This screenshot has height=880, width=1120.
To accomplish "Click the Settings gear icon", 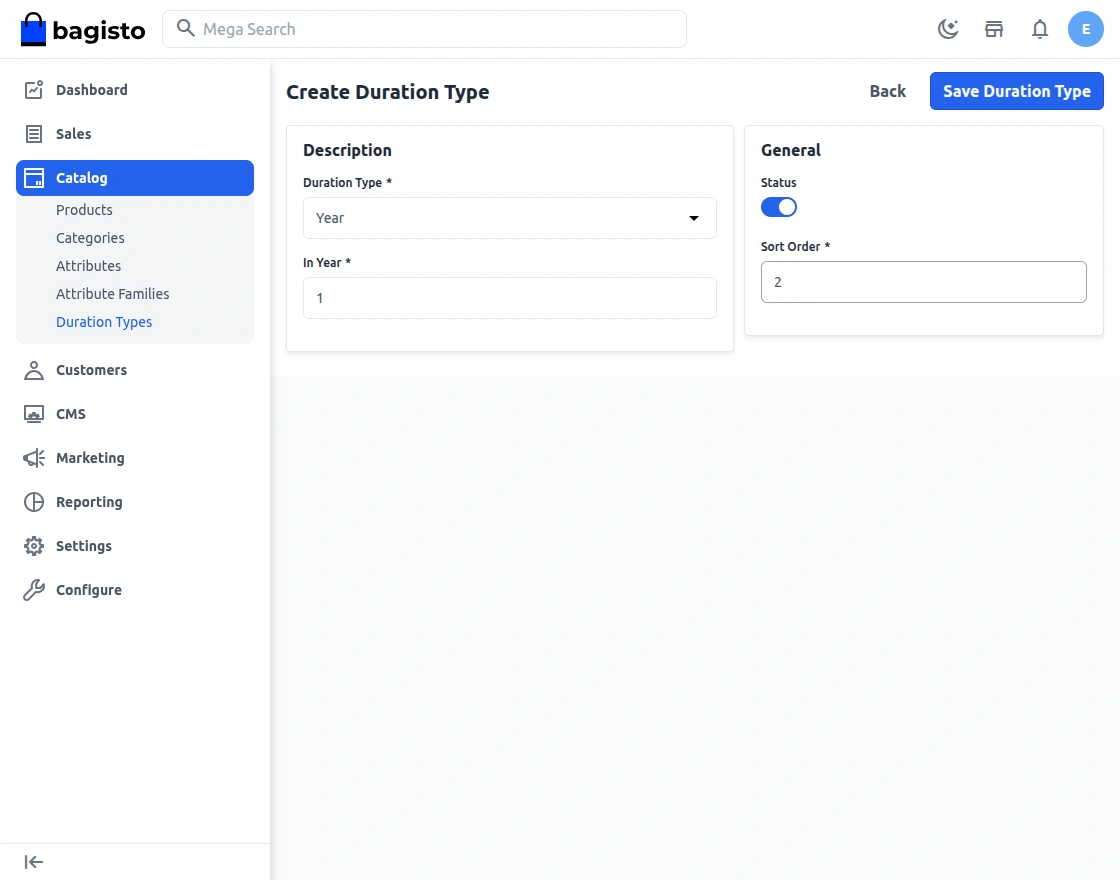I will 34,546.
